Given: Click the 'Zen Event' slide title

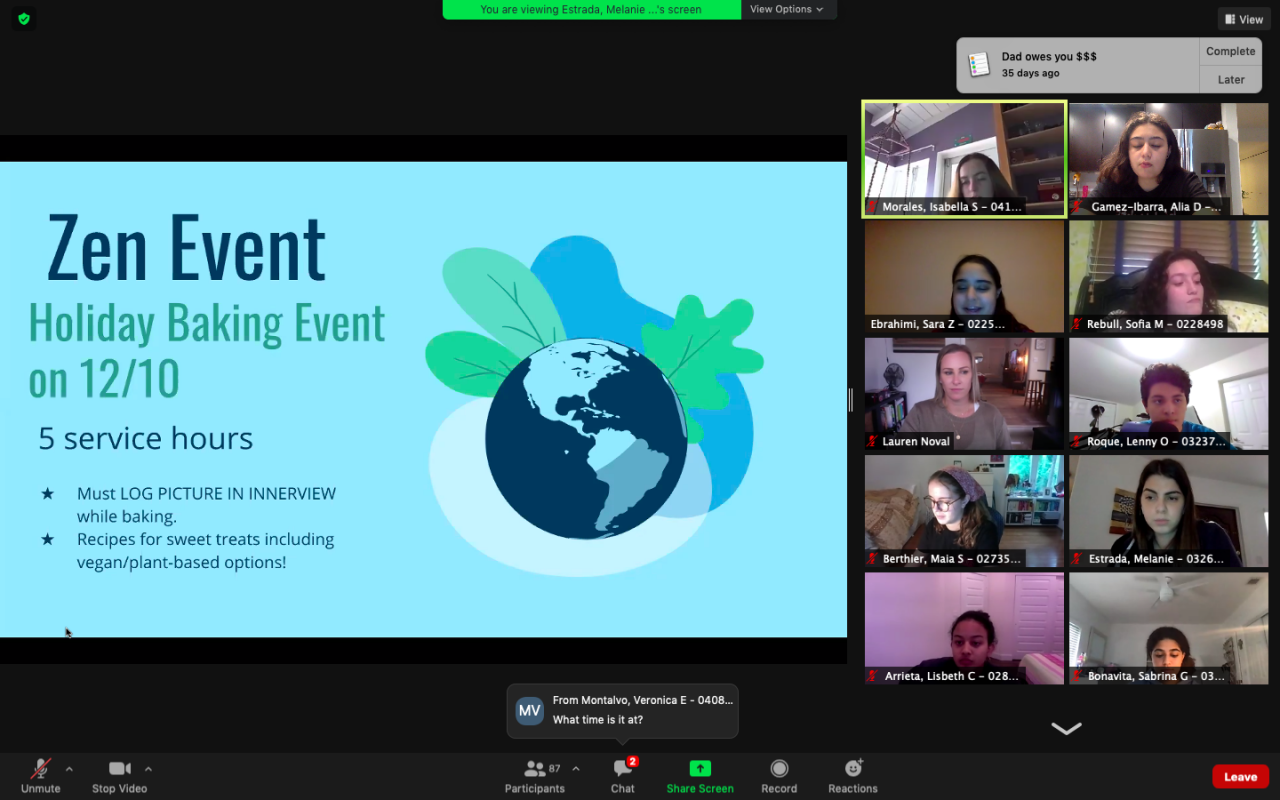Looking at the screenshot, I should pos(186,247).
